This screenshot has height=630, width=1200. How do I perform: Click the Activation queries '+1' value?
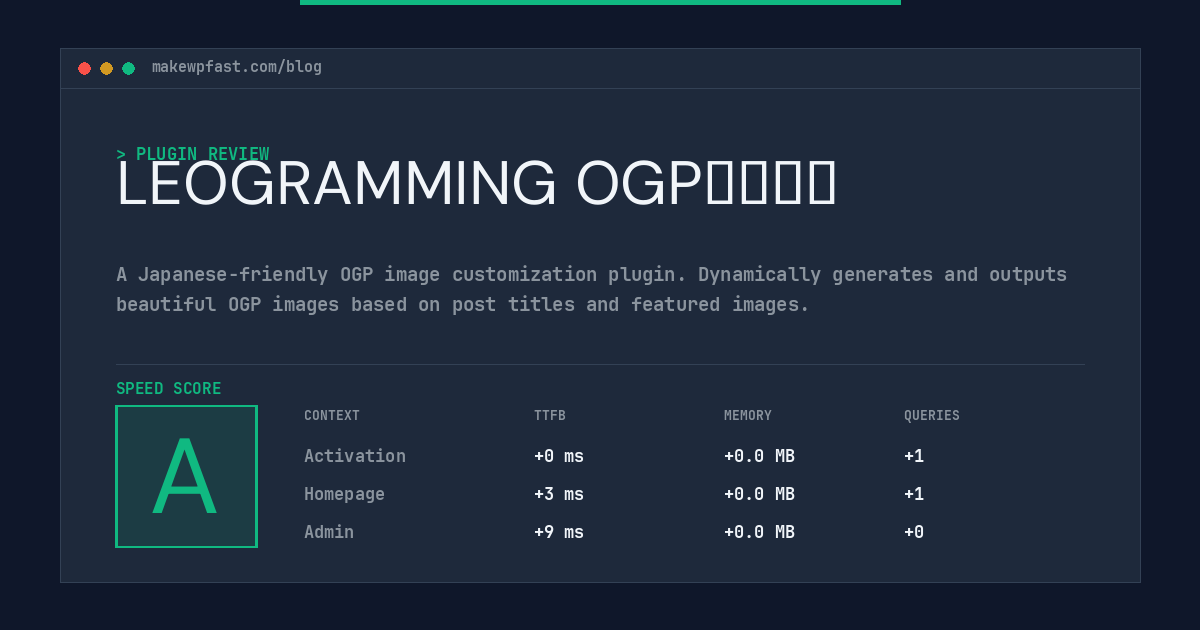914,456
